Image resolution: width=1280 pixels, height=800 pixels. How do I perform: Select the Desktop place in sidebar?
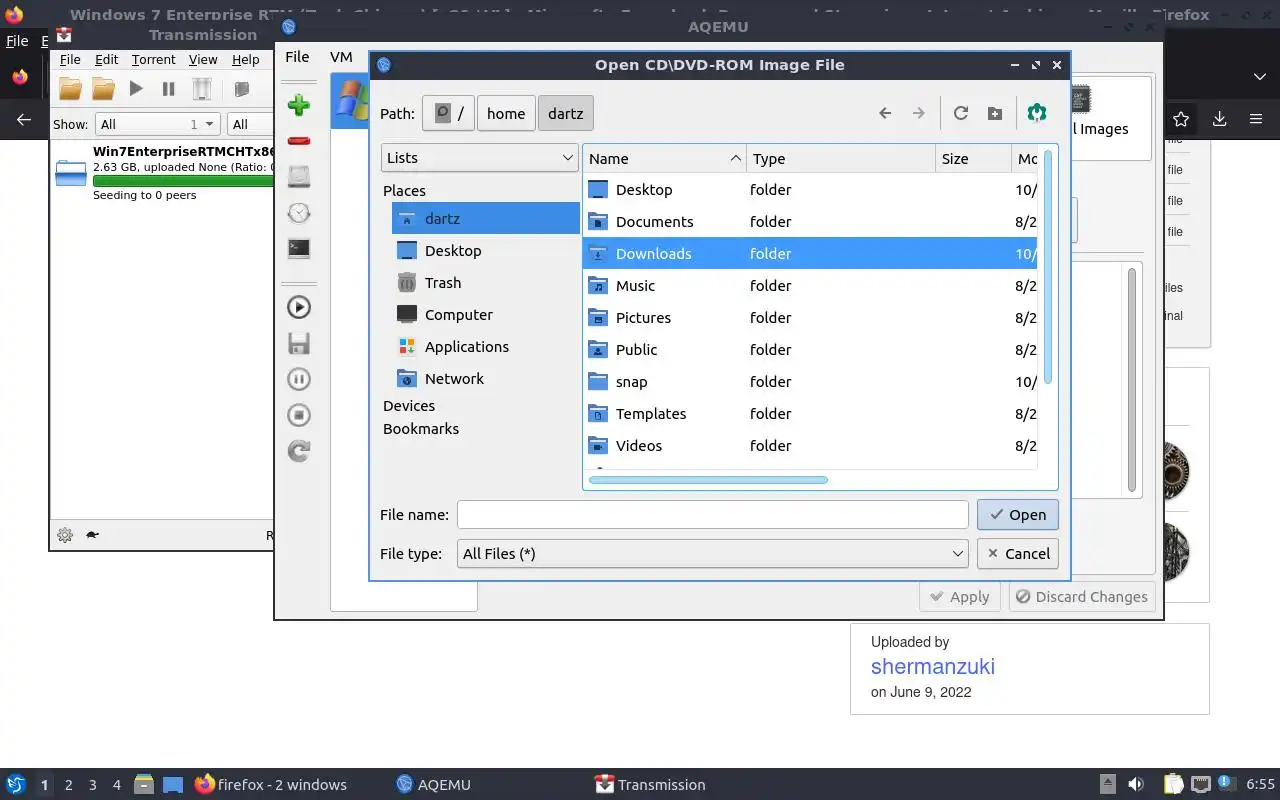click(x=485, y=250)
